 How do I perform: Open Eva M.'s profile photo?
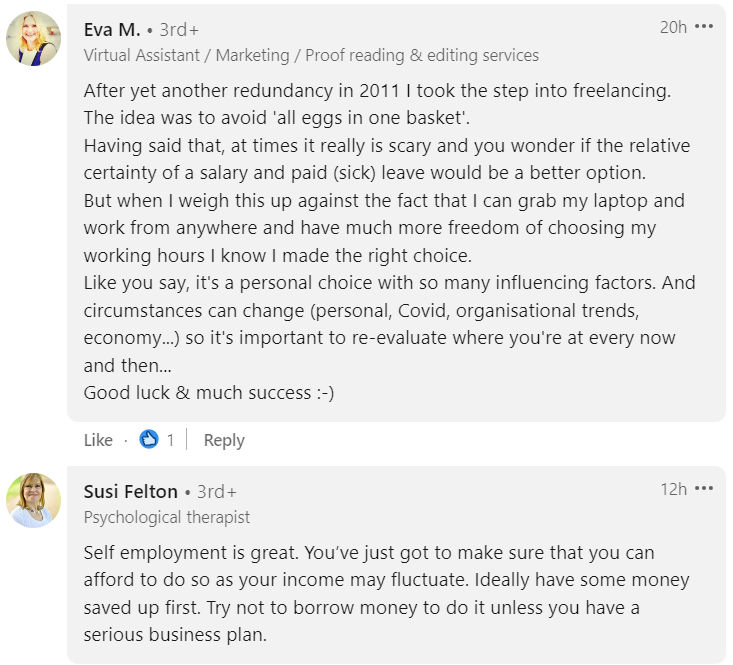[x=34, y=40]
